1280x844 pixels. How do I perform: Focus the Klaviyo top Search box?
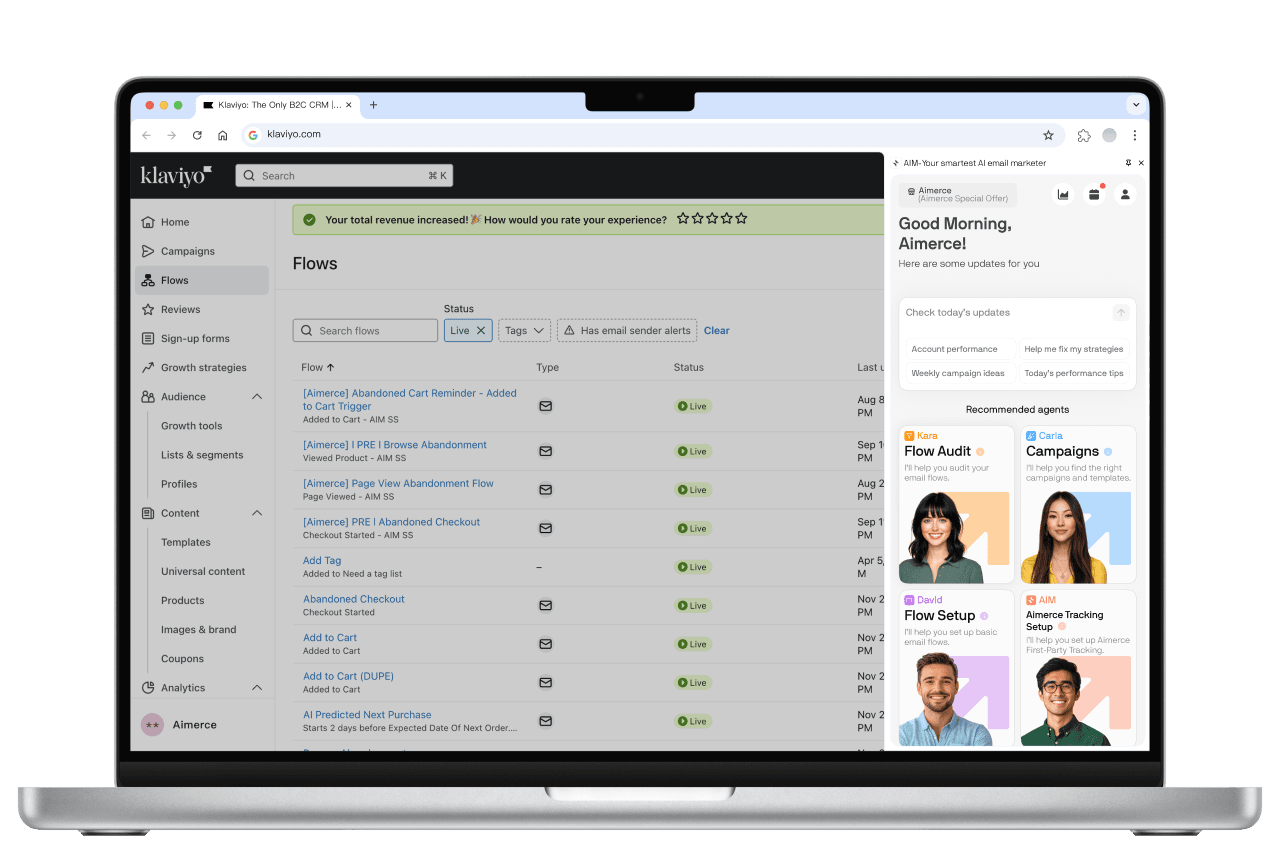[x=344, y=176]
